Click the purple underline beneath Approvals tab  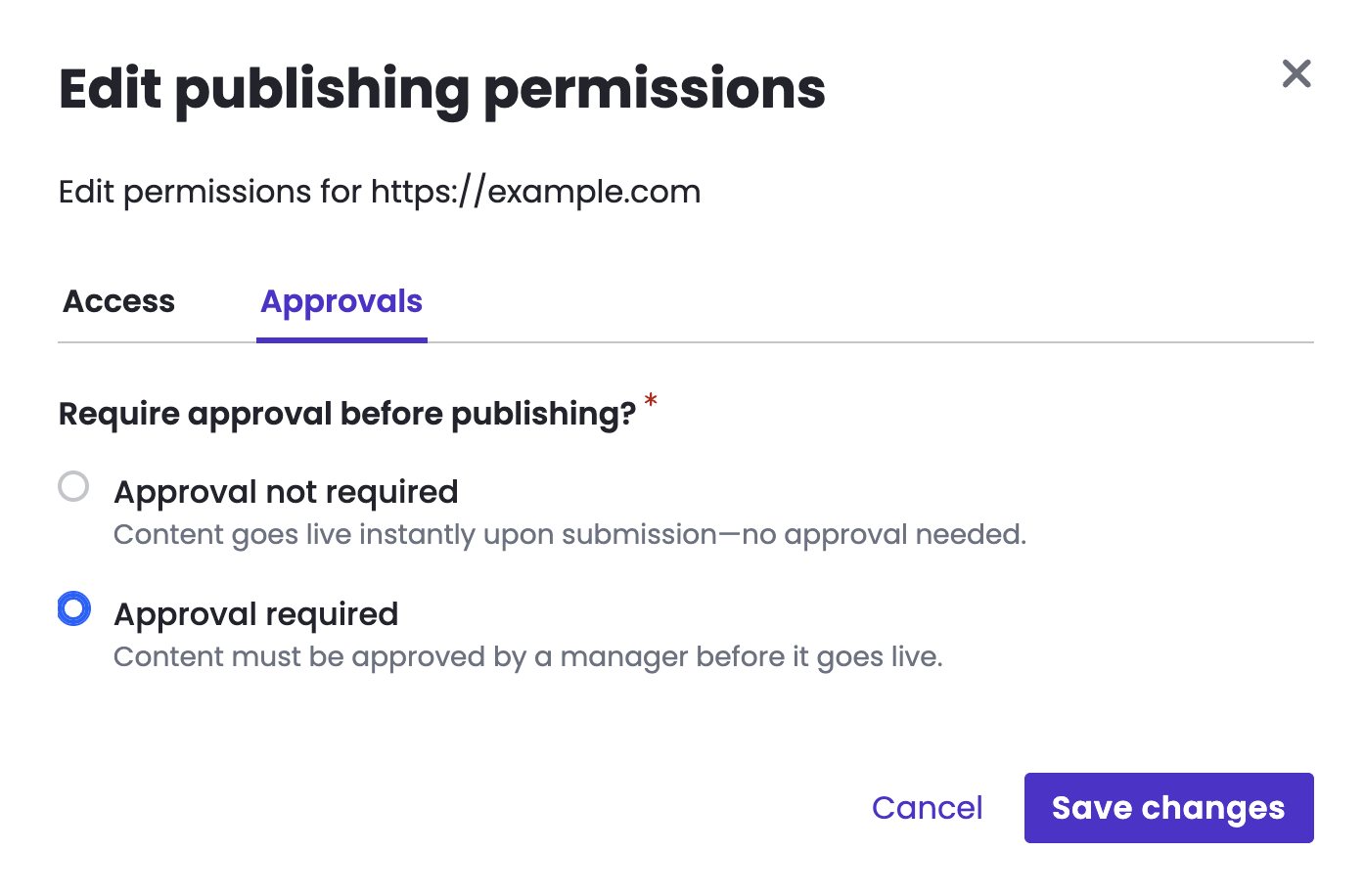341,339
